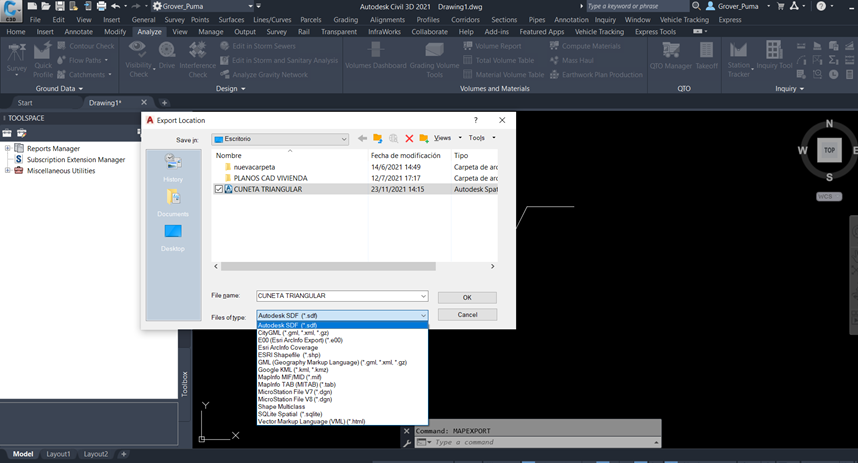Click the red Delete X icon in dialog toolbar

pos(409,138)
